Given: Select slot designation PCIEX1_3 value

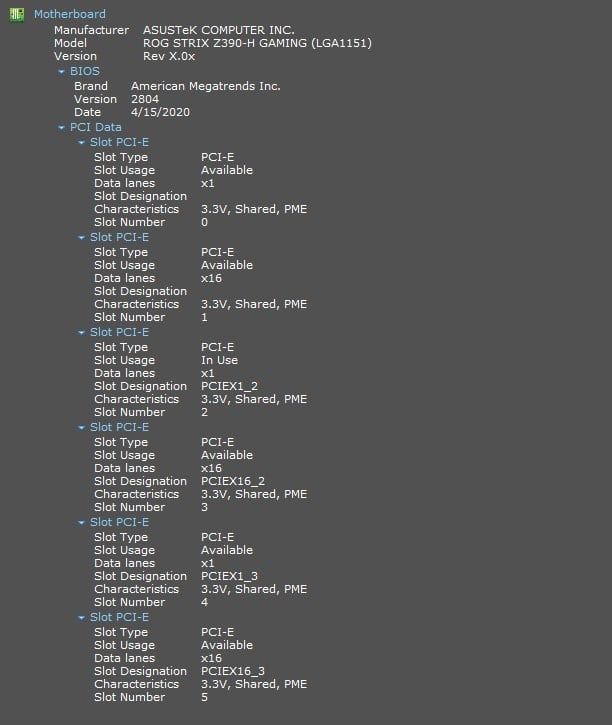Looking at the screenshot, I should pos(230,576).
